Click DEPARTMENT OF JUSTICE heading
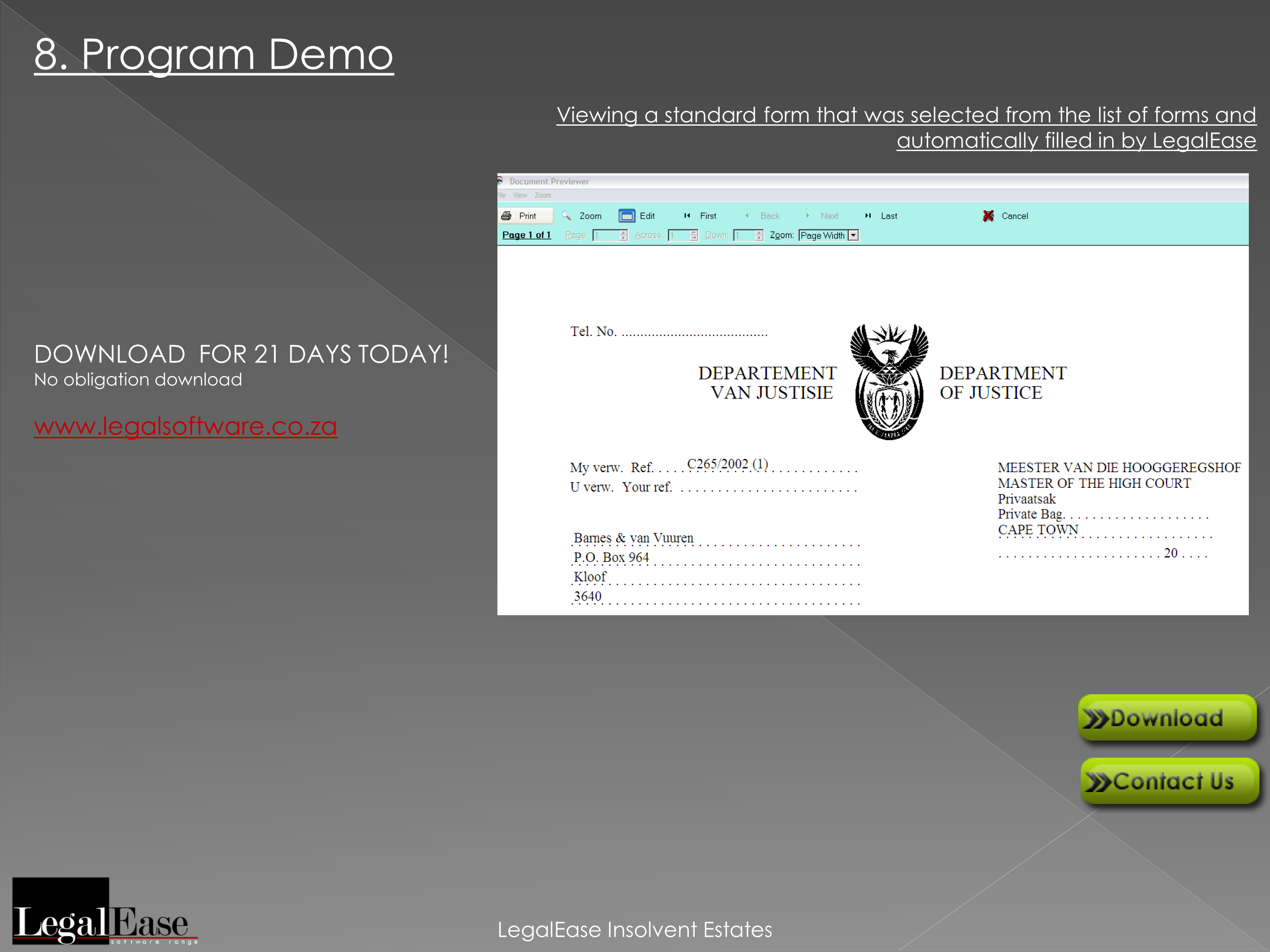The width and height of the screenshot is (1270, 952). point(1003,383)
